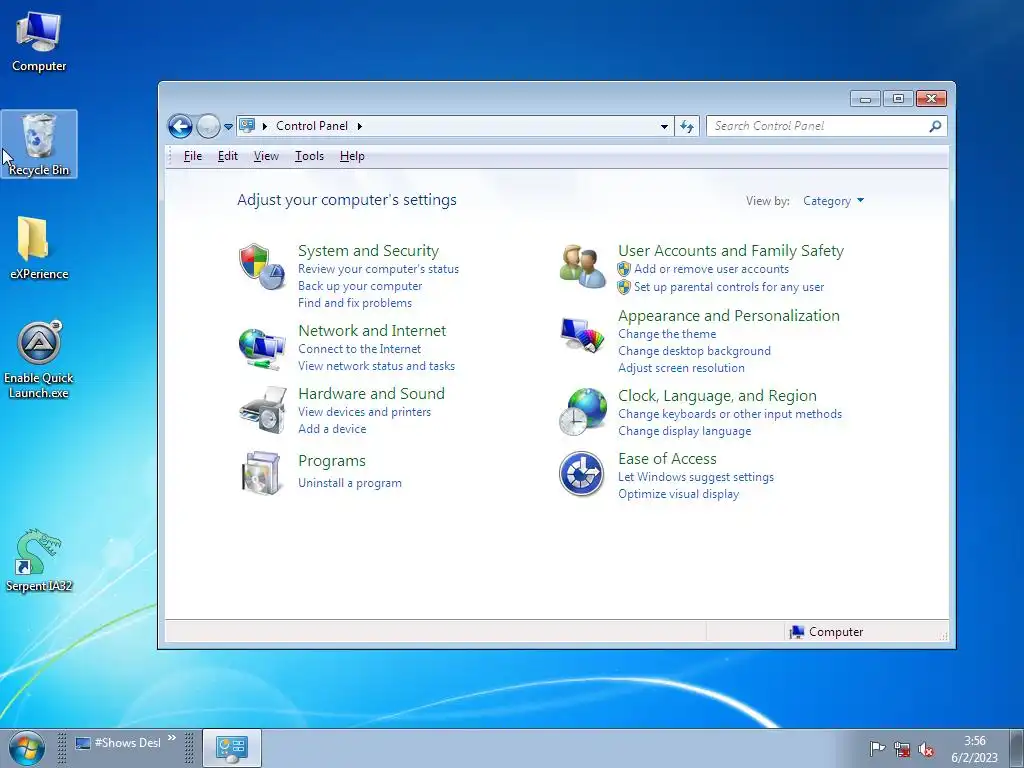Open Appearance and Personalization category

click(x=729, y=316)
